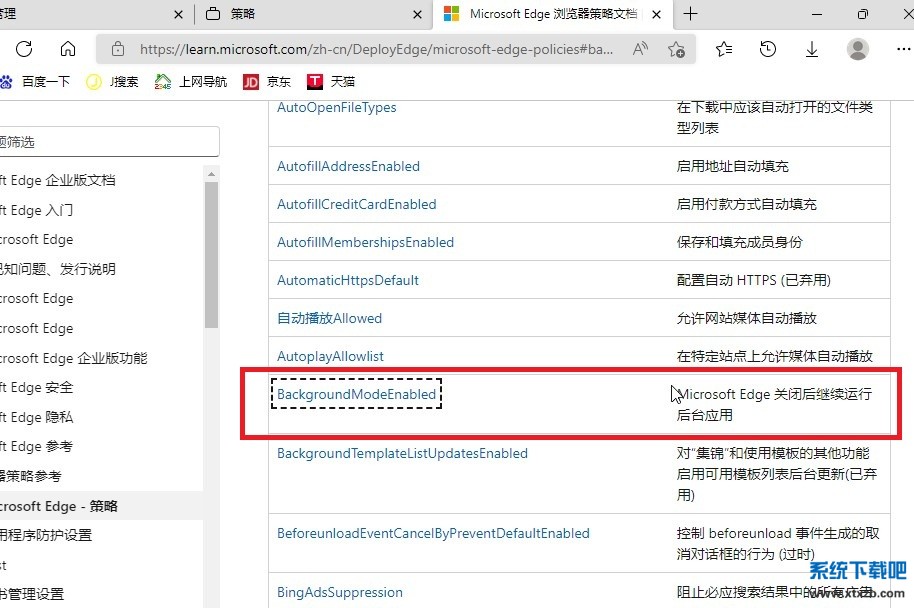
Task: Open the BackgroundModeEnabled policy link
Action: coord(356,394)
